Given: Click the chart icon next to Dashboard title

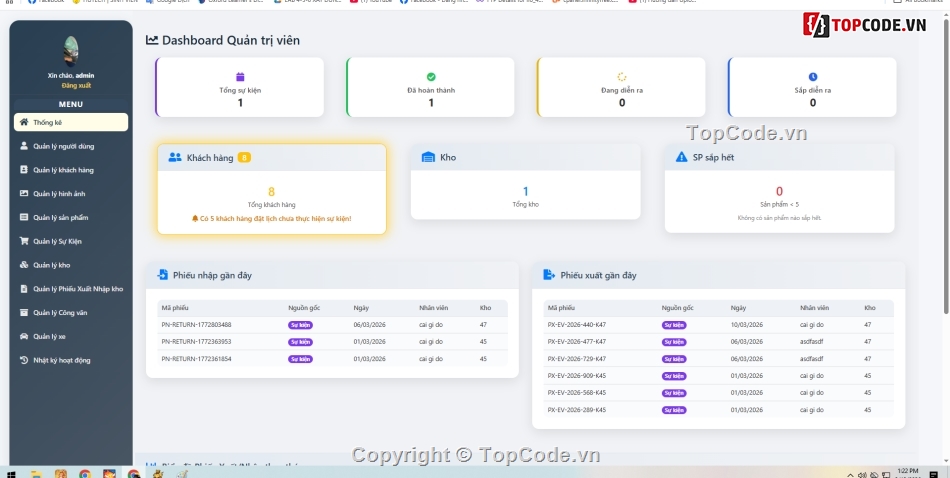Looking at the screenshot, I should [x=152, y=41].
